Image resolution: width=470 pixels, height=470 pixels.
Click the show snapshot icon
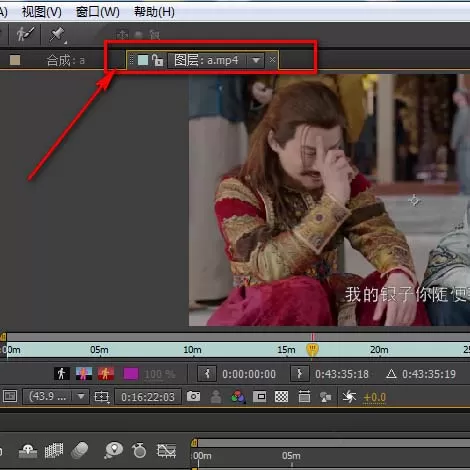pos(216,397)
